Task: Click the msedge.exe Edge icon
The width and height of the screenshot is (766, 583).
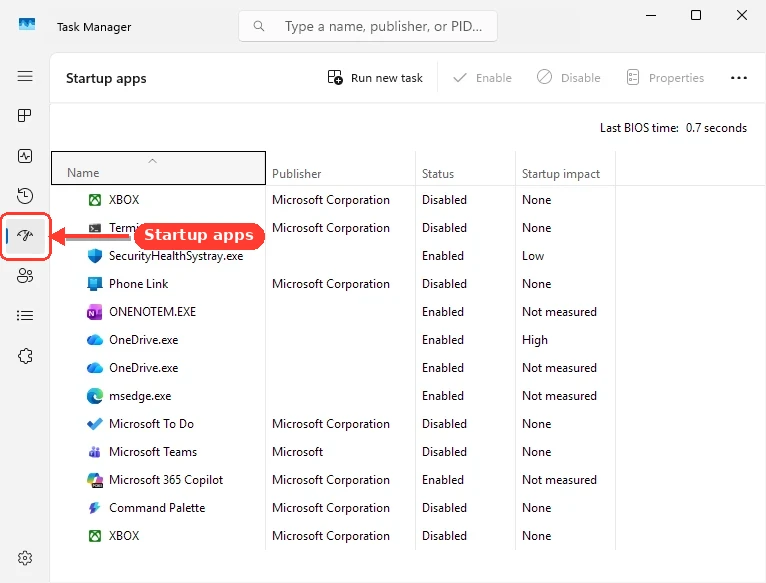Action: [x=95, y=396]
